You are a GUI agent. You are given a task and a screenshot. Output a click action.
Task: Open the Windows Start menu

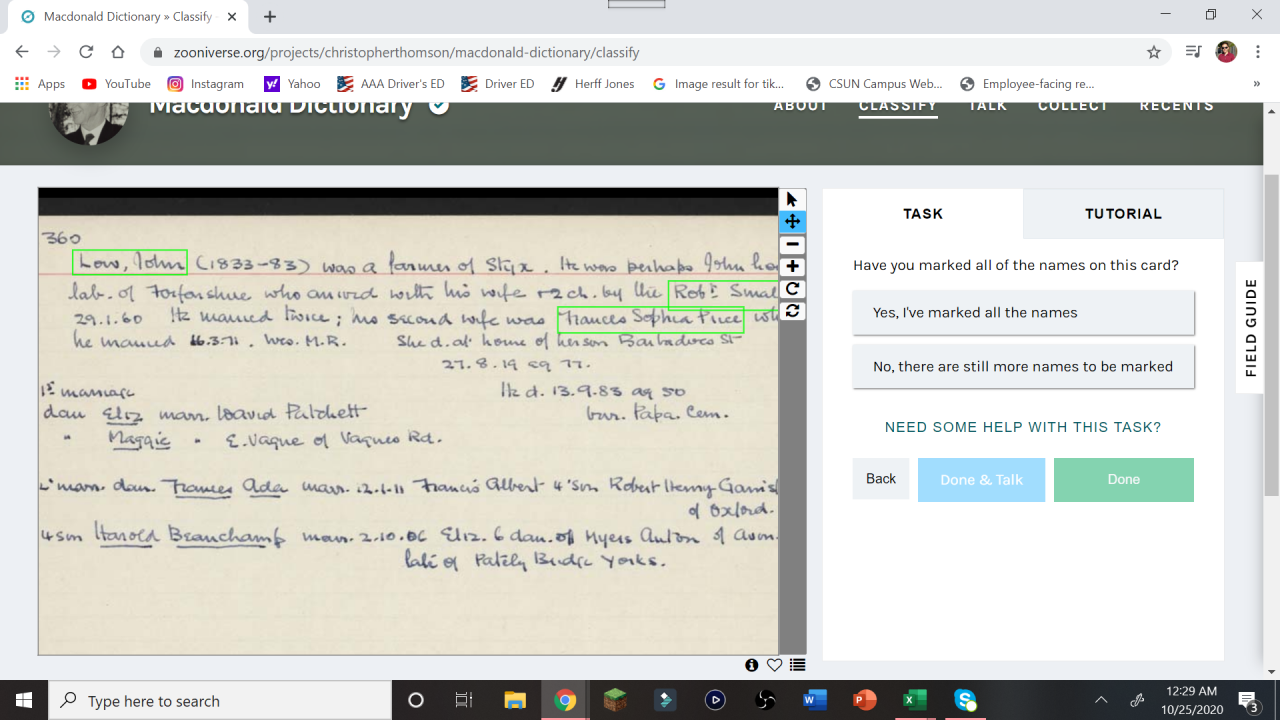coord(24,700)
